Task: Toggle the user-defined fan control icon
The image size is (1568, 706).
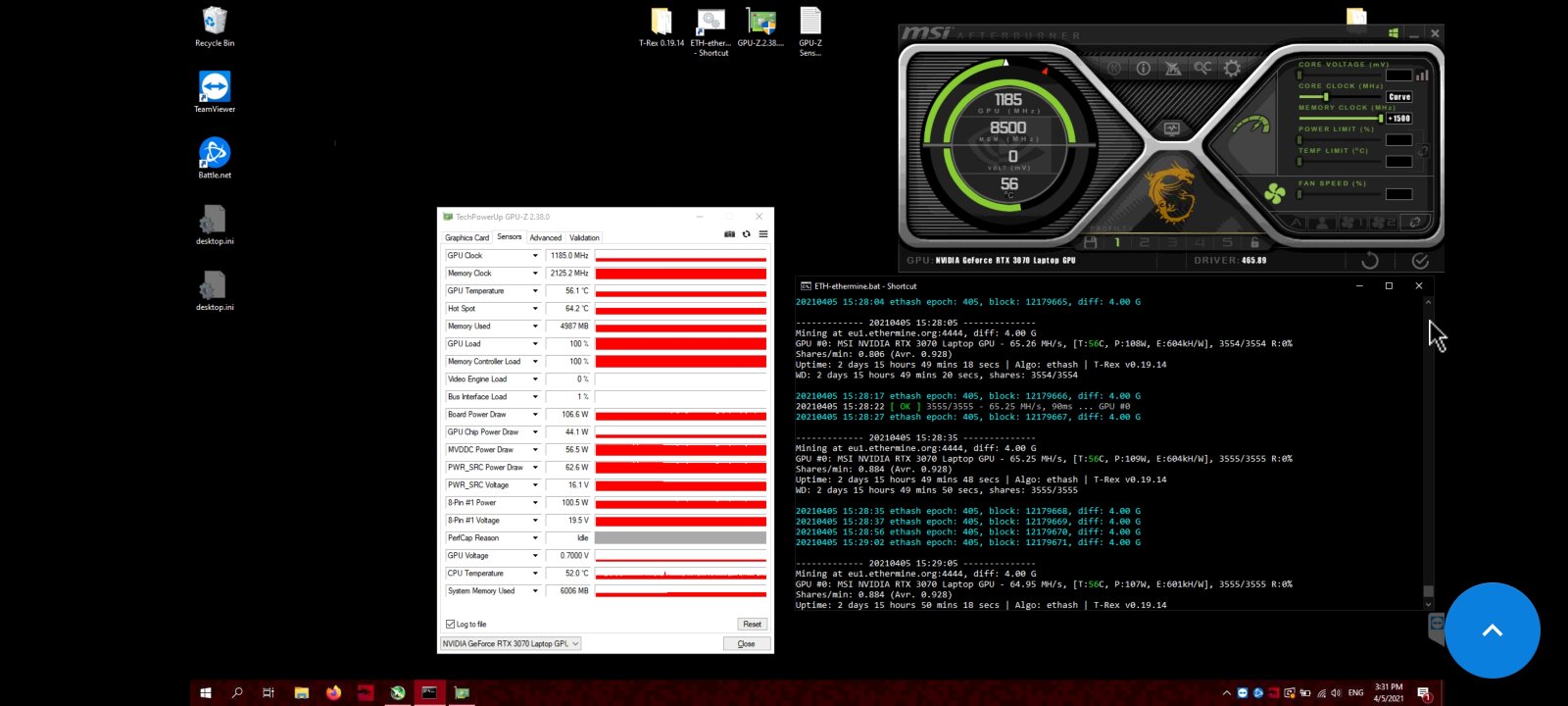Action: (x=1322, y=223)
